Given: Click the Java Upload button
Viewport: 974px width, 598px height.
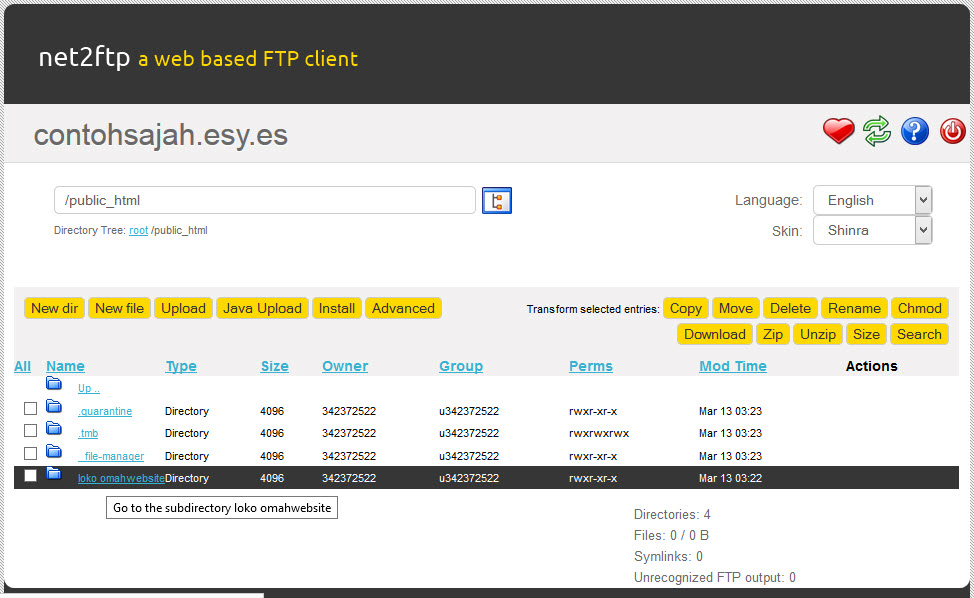Looking at the screenshot, I should (x=262, y=308).
